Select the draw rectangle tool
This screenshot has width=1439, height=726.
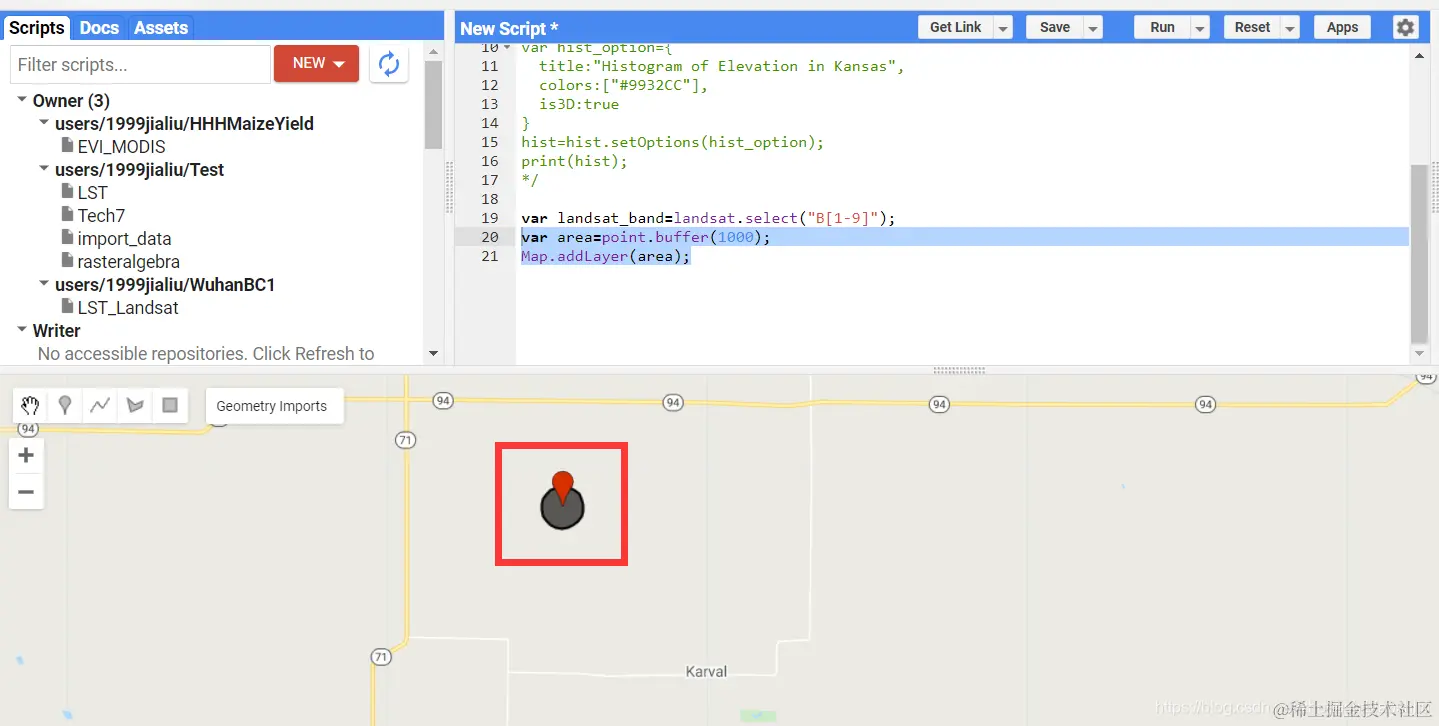tap(170, 405)
